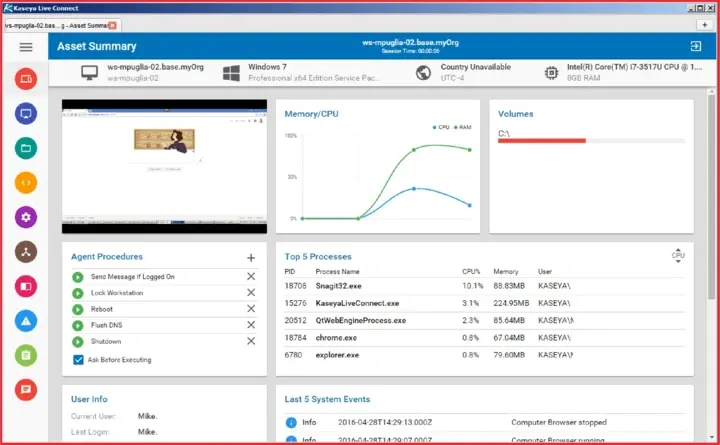This screenshot has width=720, height=445.
Task: Run the Lock Workstation procedure
Action: tap(78, 293)
